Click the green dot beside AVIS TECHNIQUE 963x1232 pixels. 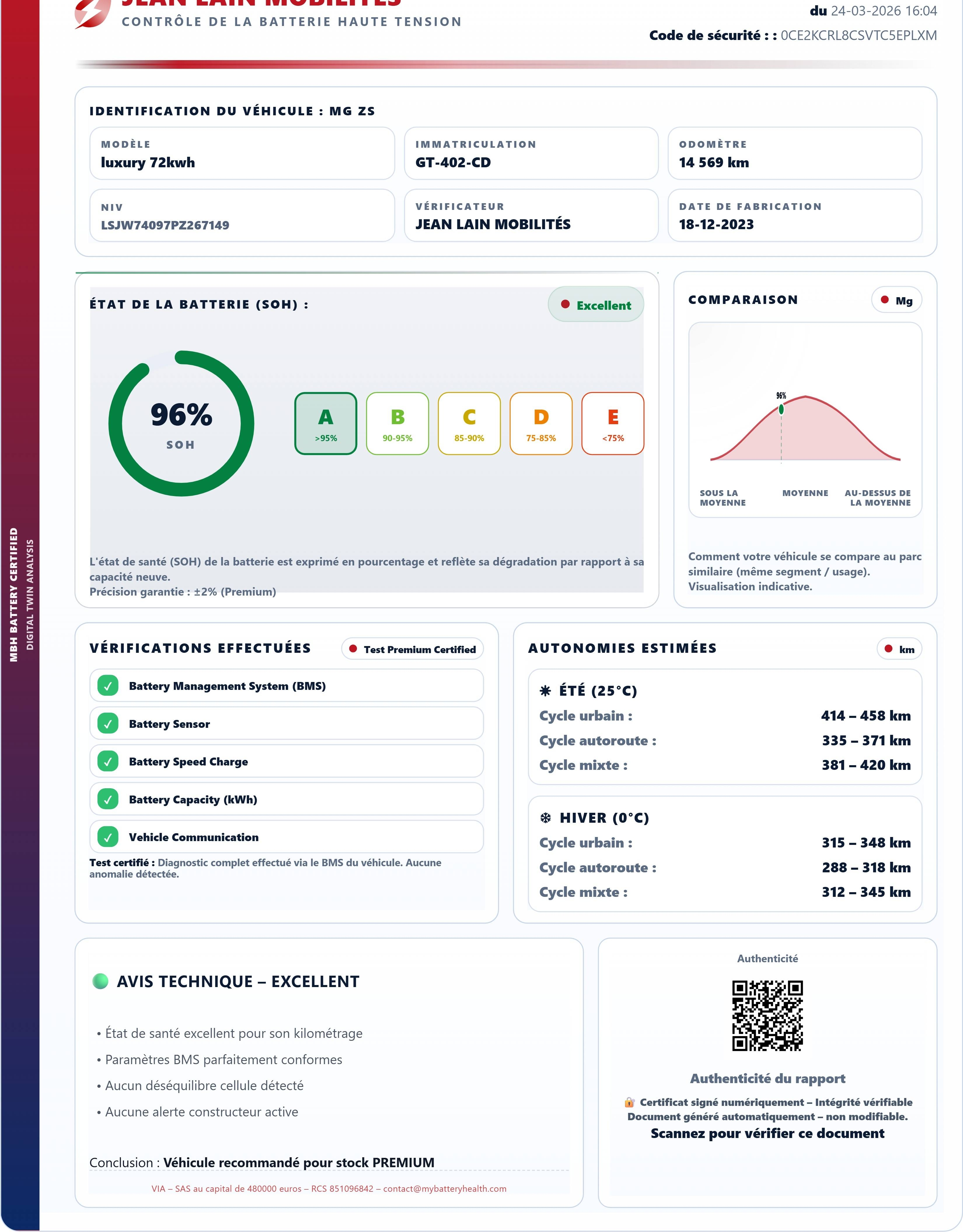(100, 981)
